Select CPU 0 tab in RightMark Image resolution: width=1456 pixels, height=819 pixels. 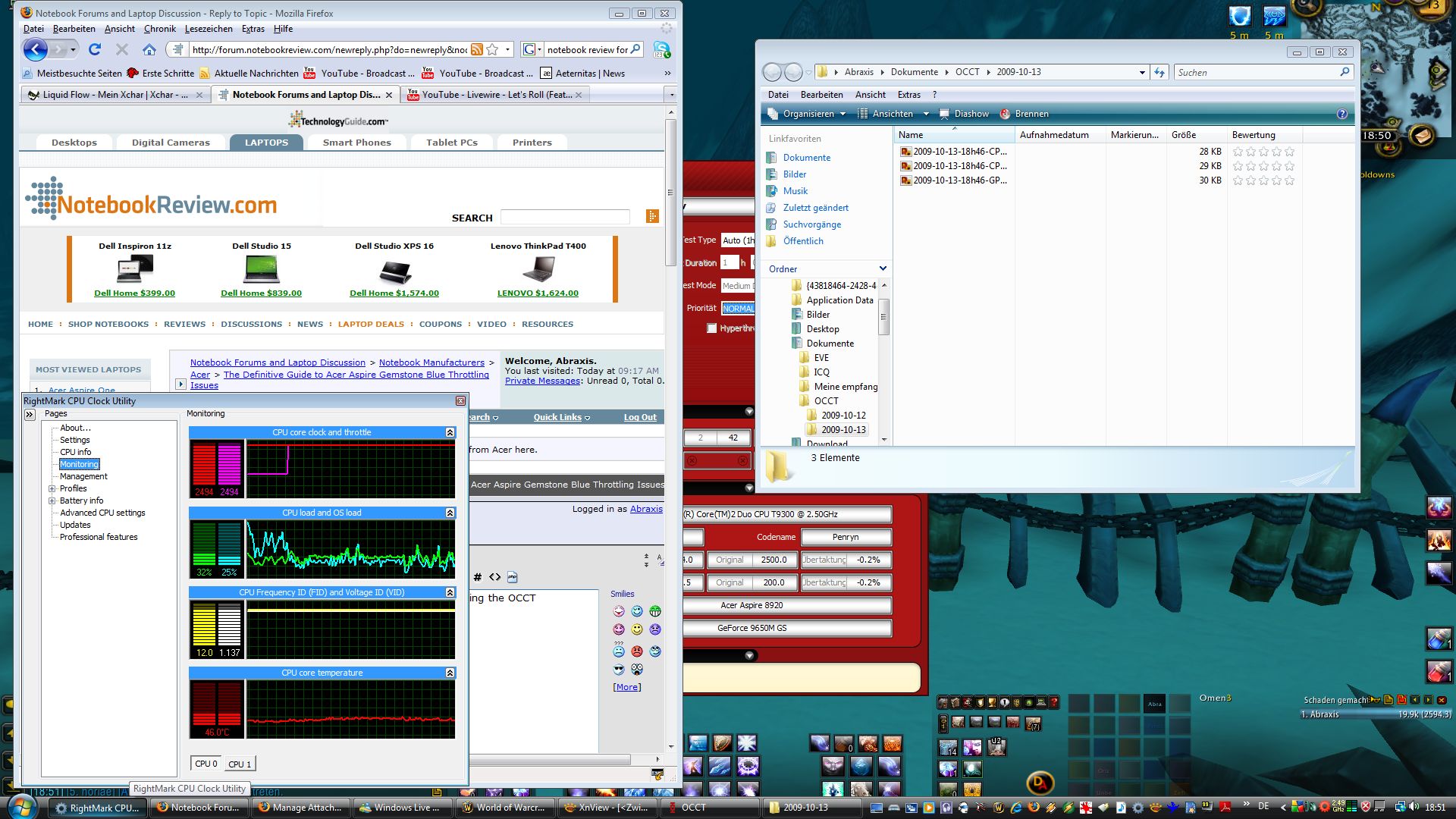point(206,764)
